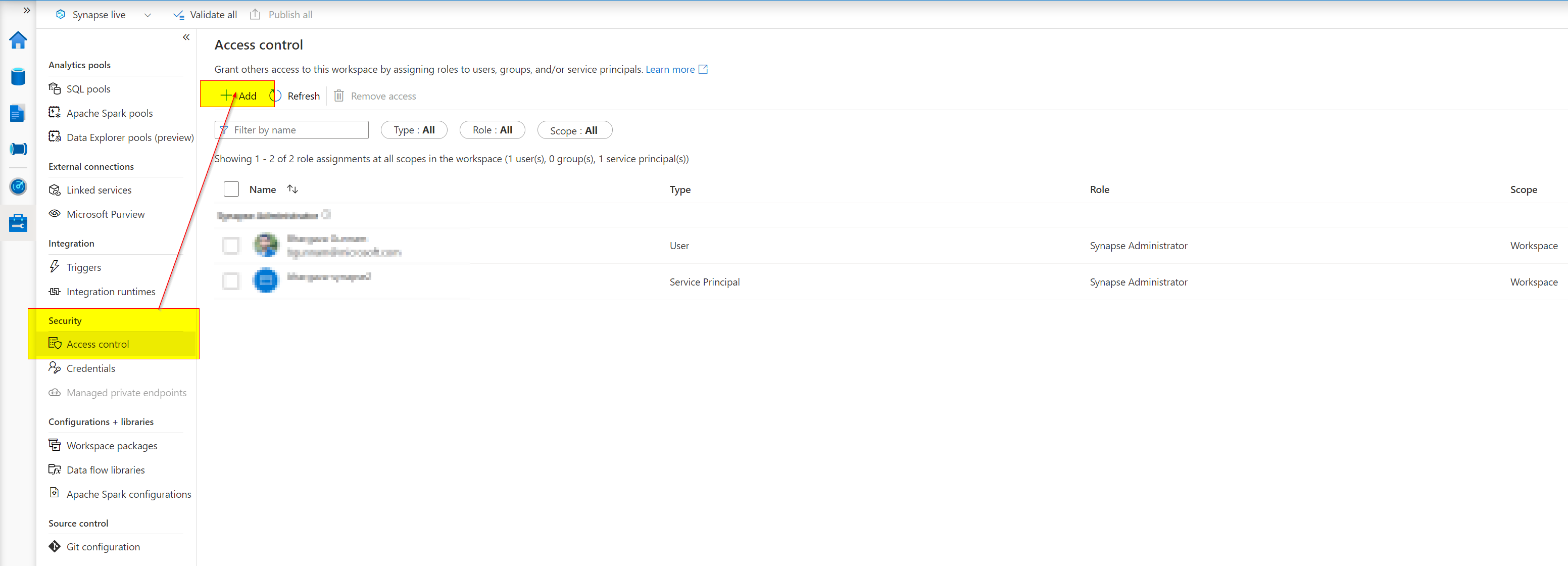Select Credentials under Security
The image size is (1568, 566).
coord(90,368)
